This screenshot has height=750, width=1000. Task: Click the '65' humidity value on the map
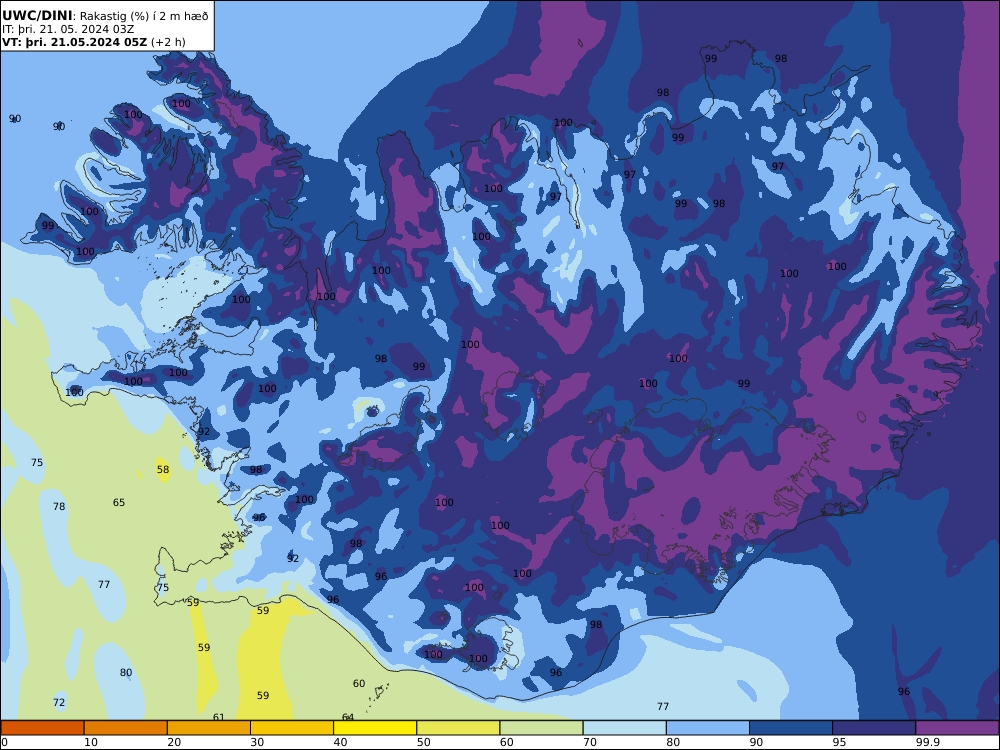click(x=119, y=503)
